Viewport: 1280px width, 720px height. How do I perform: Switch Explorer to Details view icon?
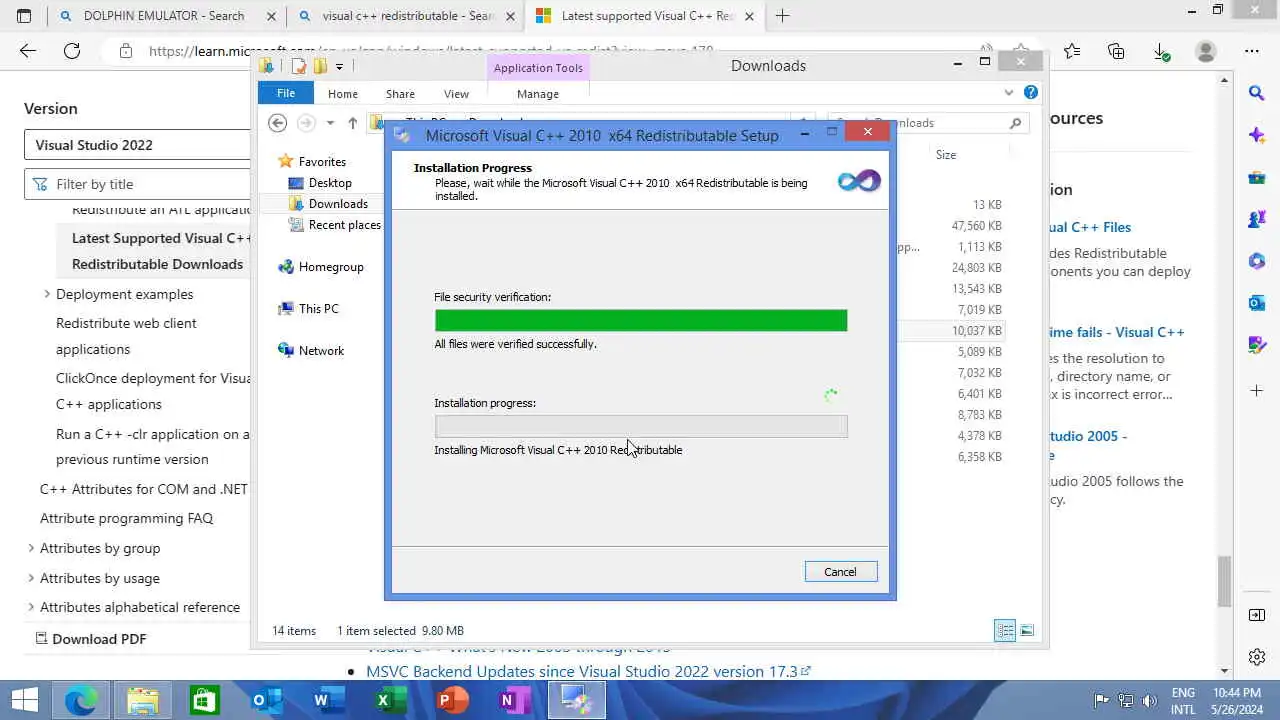pos(1005,630)
